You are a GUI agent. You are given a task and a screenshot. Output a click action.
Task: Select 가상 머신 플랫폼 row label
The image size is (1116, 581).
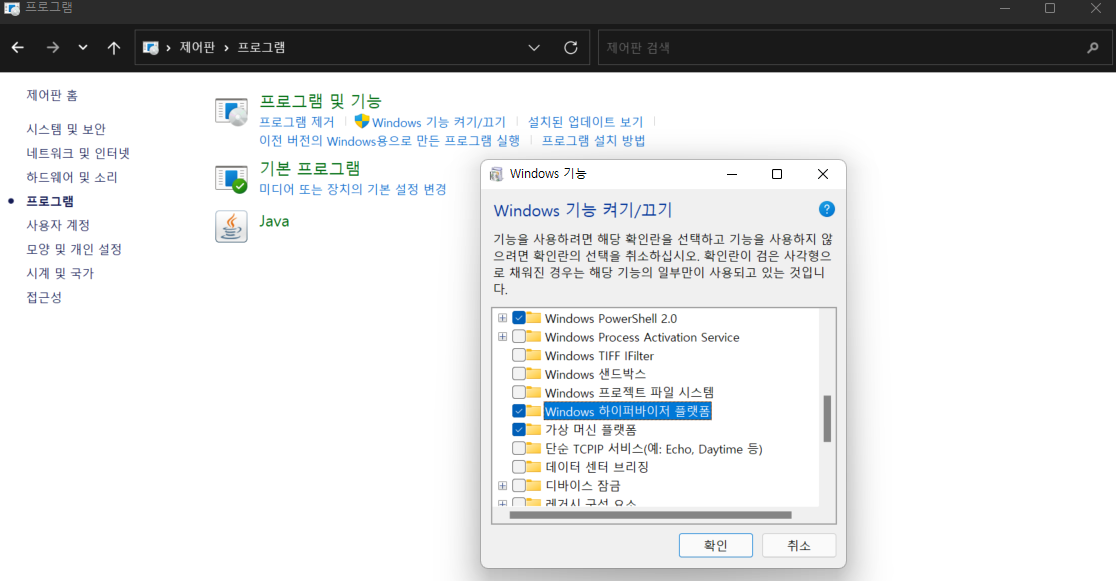(591, 430)
